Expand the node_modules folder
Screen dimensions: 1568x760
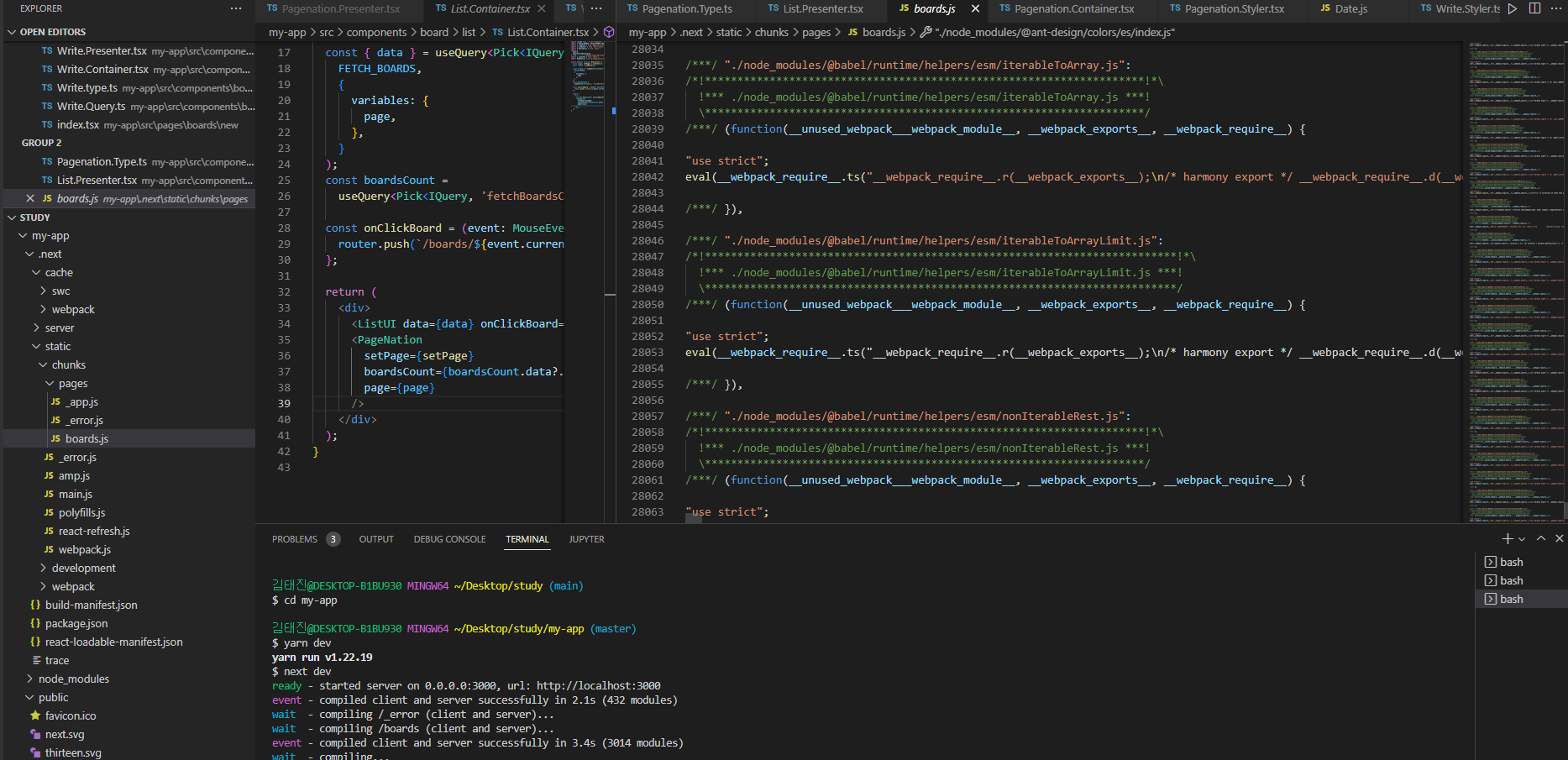pos(30,679)
